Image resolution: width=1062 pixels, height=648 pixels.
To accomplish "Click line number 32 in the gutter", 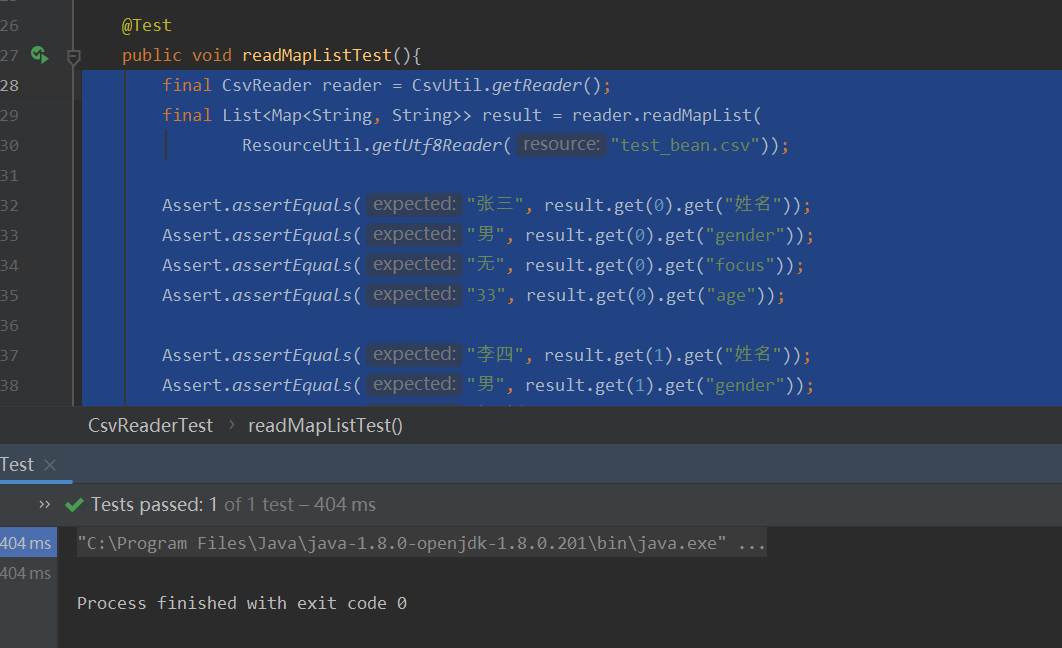I will point(9,205).
